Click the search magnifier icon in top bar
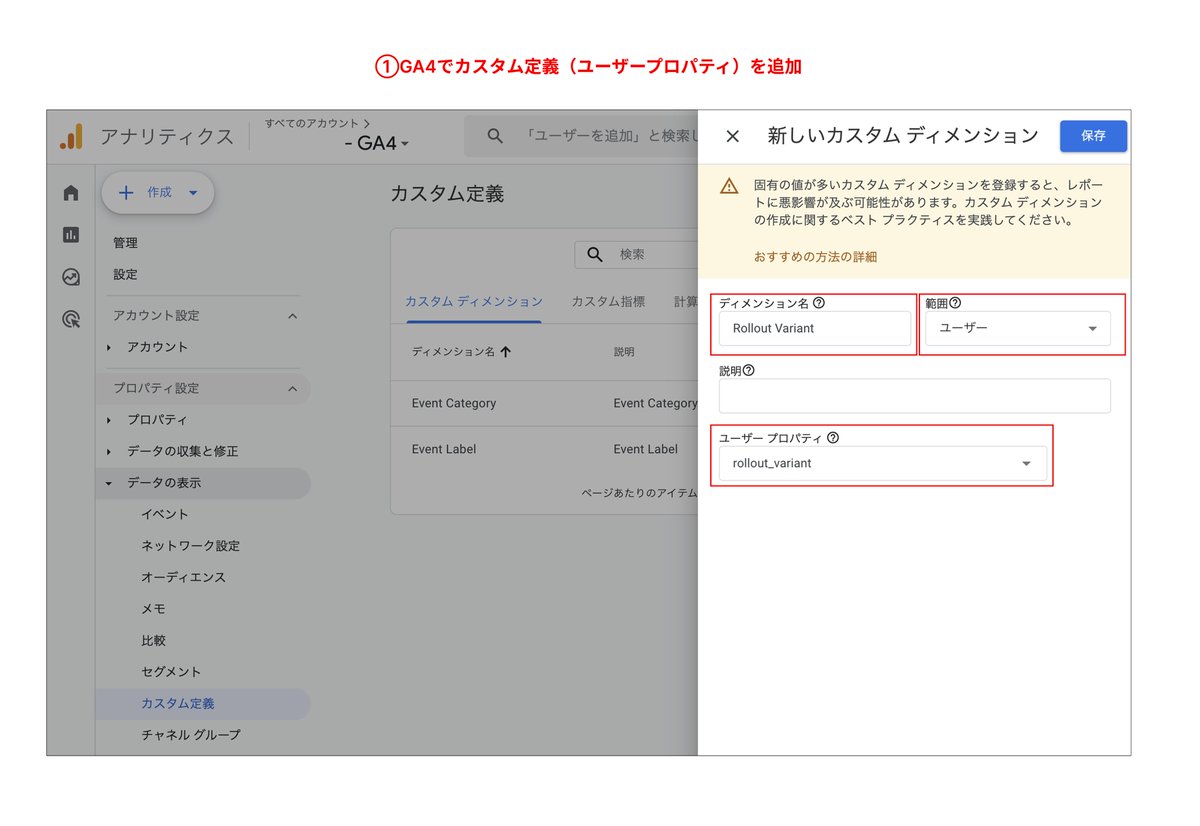 (x=494, y=136)
